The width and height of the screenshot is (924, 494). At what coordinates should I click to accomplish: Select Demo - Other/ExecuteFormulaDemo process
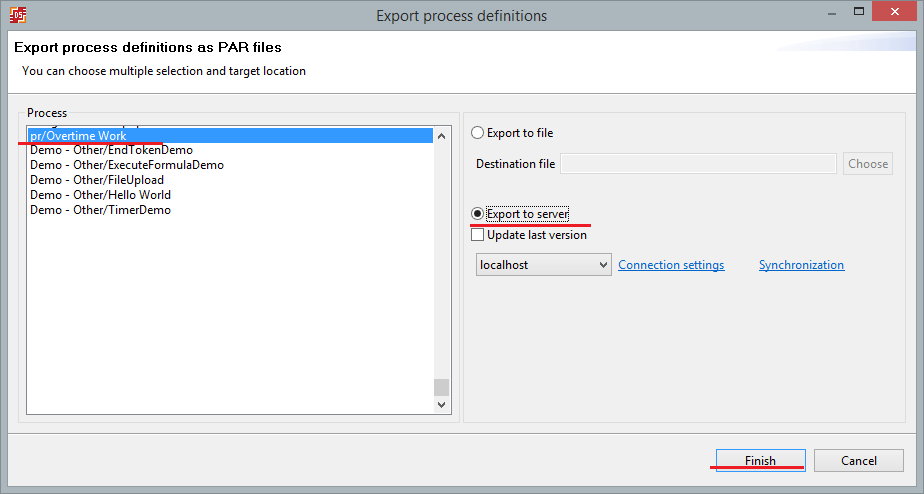(127, 165)
